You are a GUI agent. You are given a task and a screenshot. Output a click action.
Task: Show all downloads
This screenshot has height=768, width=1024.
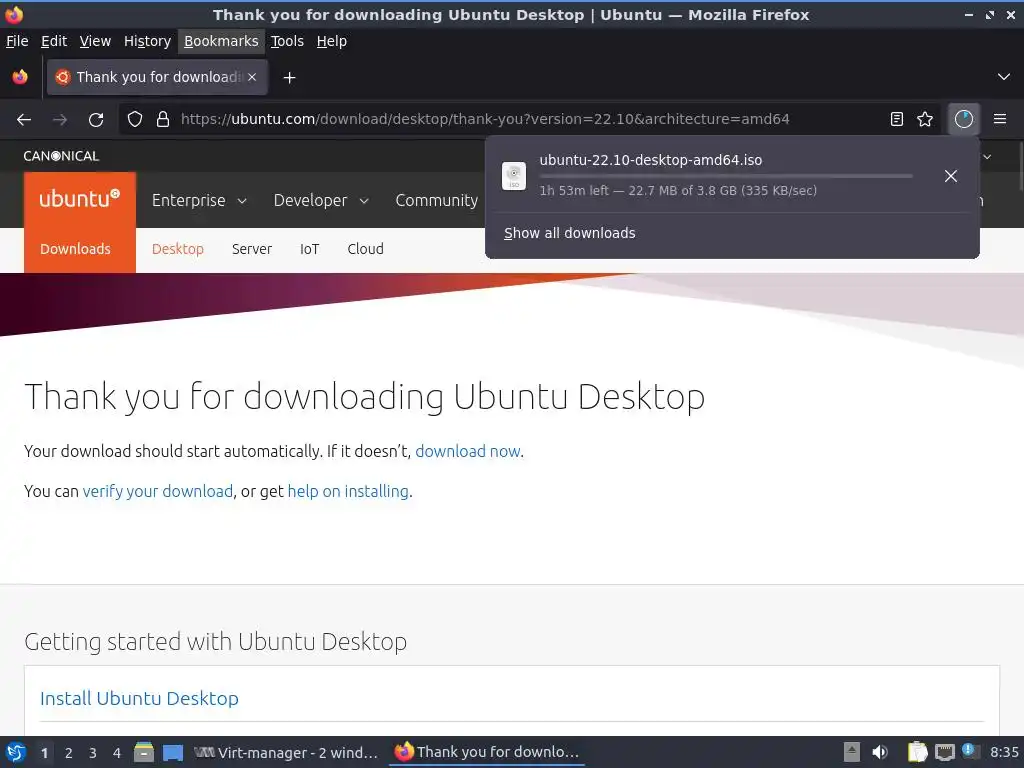[x=569, y=233]
